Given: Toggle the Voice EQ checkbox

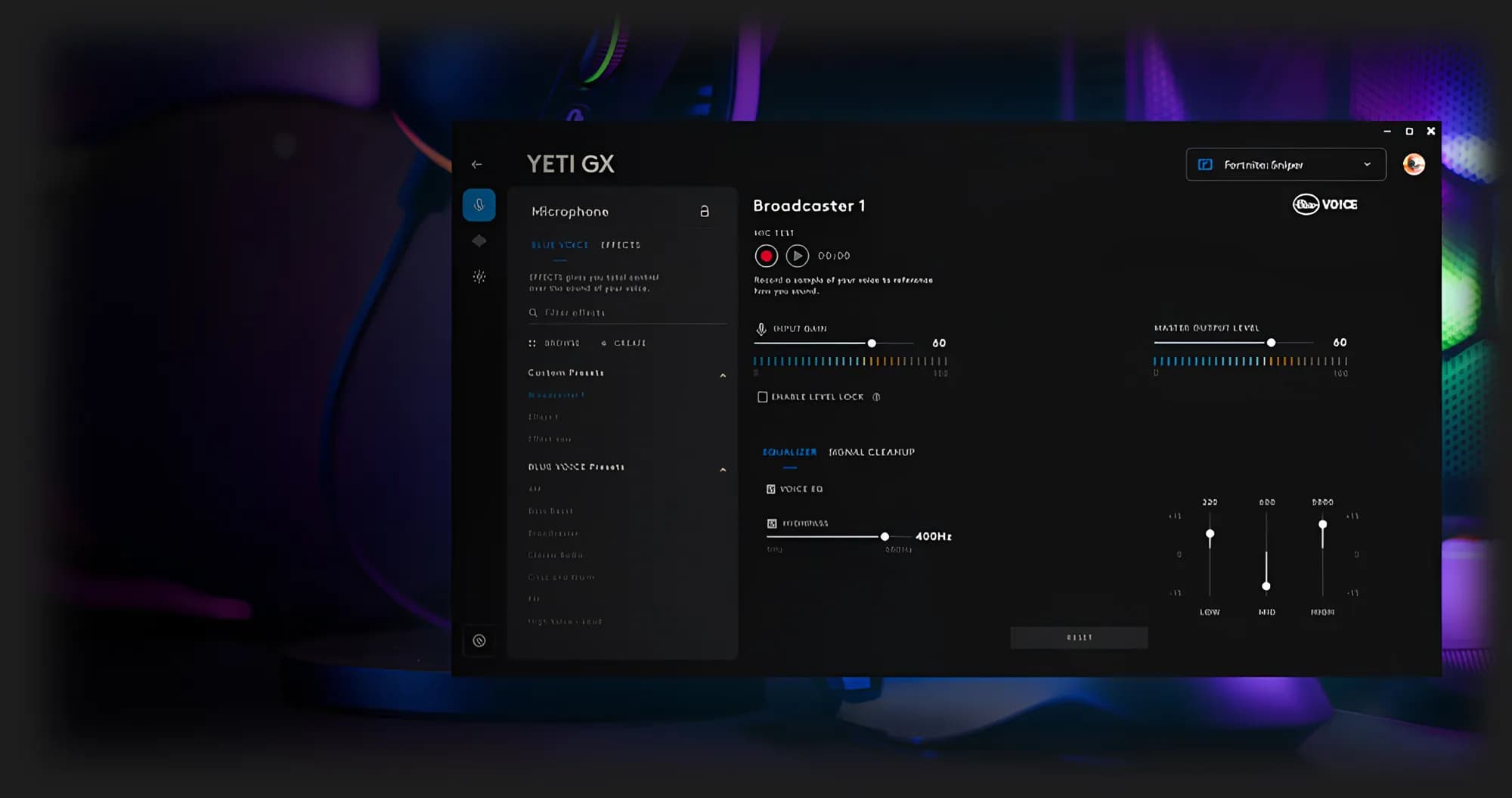Looking at the screenshot, I should click(771, 489).
